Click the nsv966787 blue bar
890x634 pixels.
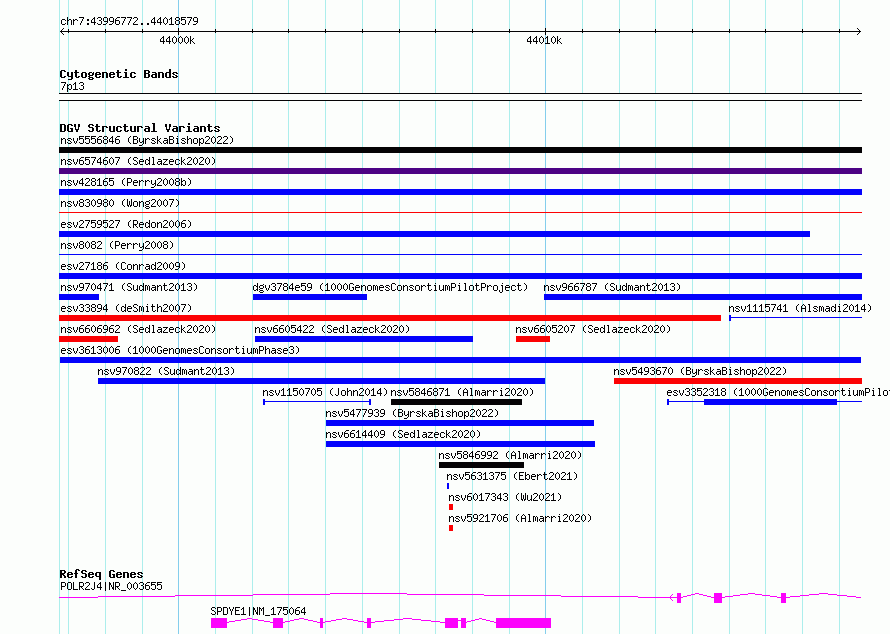(703, 297)
